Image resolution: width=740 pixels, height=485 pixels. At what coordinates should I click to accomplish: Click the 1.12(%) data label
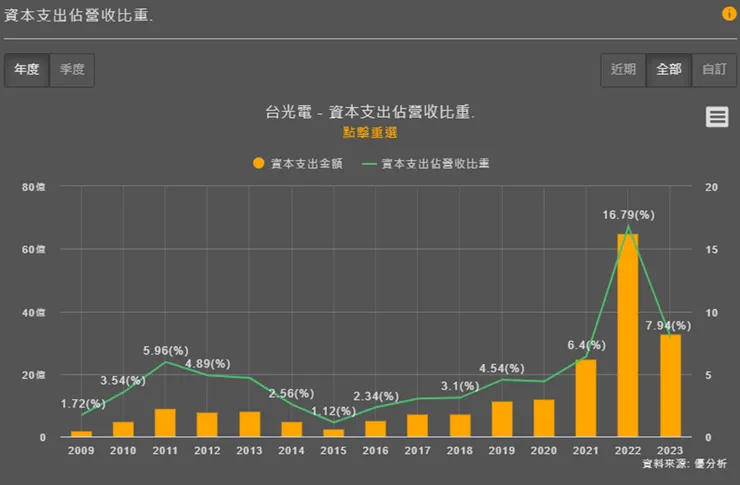333,411
